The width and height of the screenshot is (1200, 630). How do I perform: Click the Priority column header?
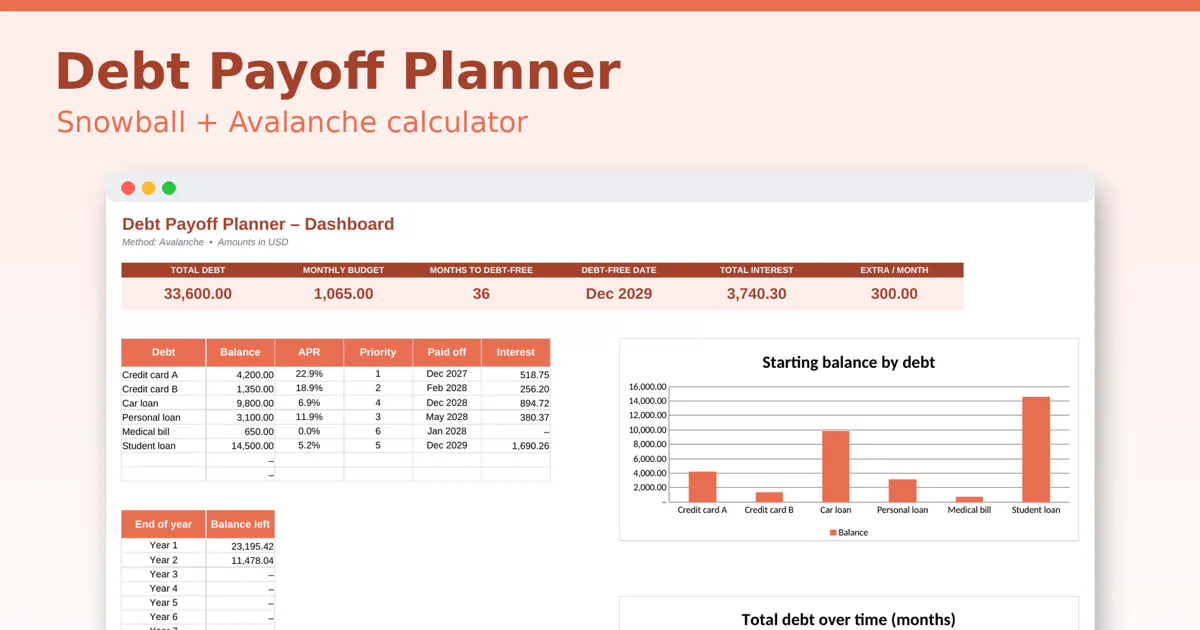click(x=378, y=353)
